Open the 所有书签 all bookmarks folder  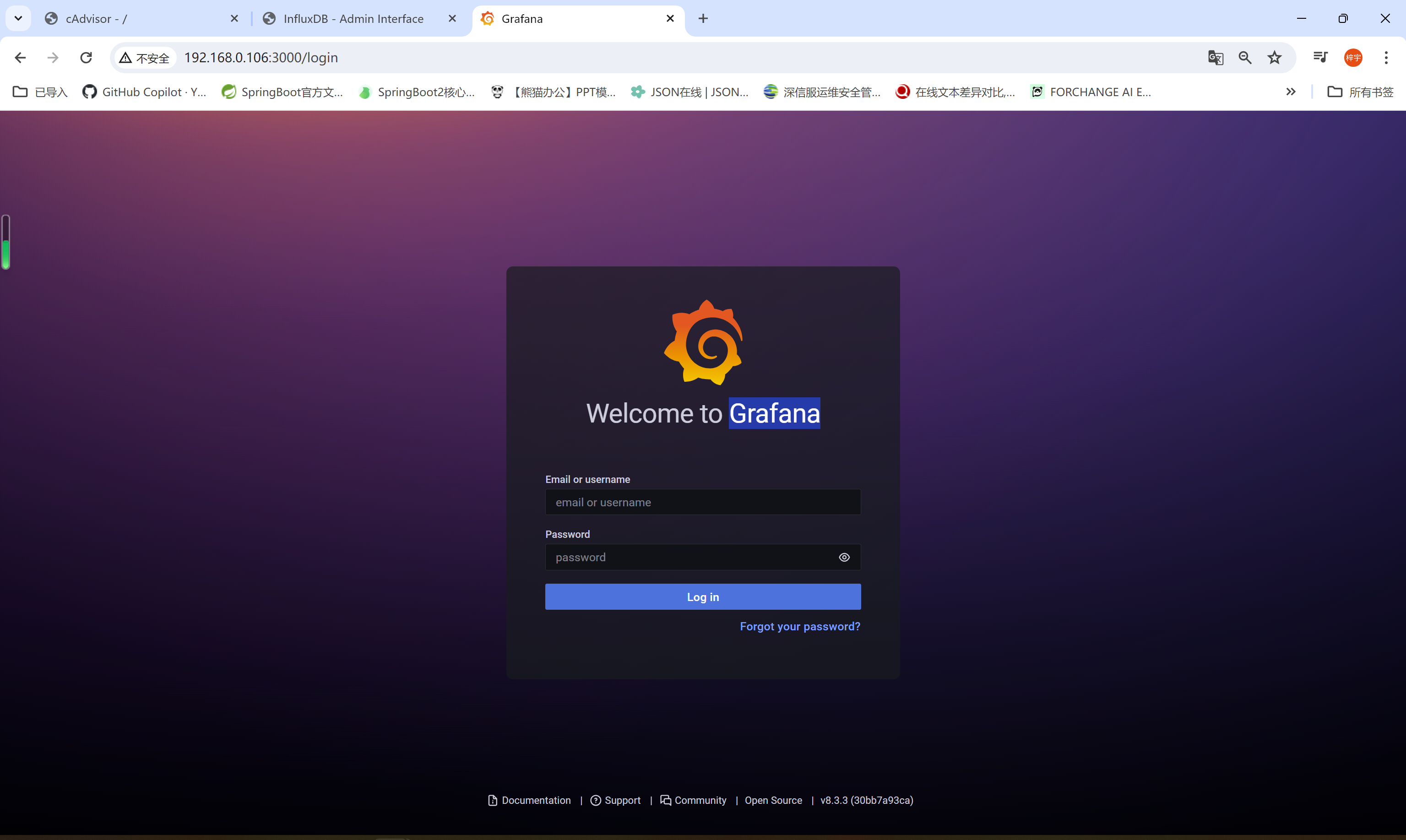1360,92
